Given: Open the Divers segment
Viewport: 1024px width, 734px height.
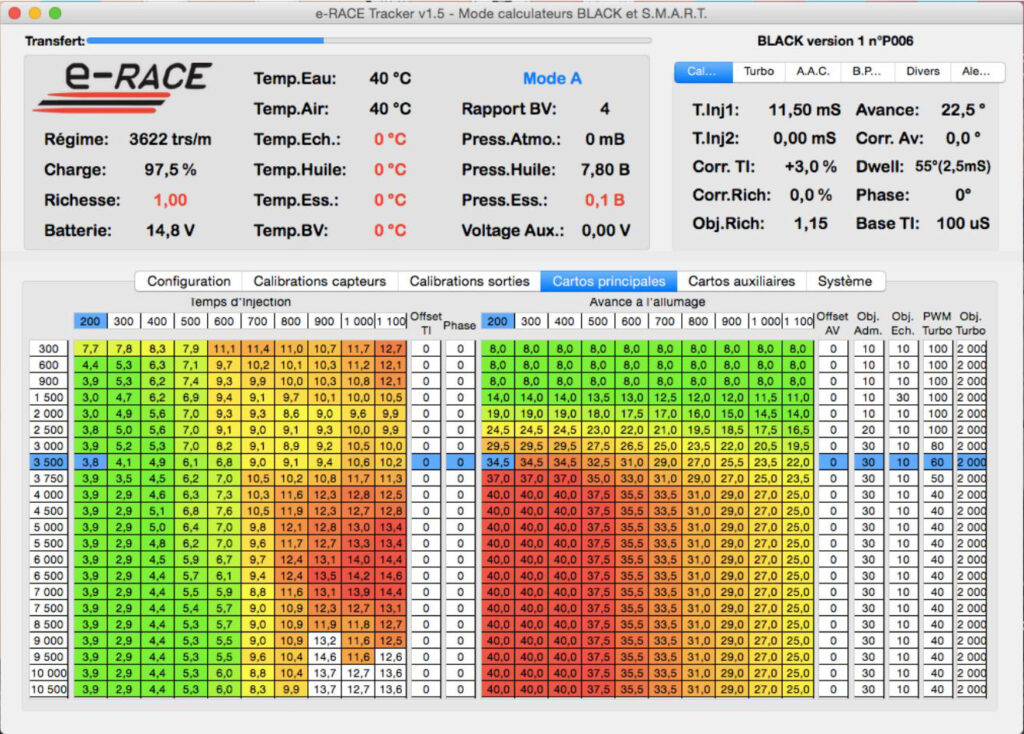Looking at the screenshot, I should [x=922, y=72].
